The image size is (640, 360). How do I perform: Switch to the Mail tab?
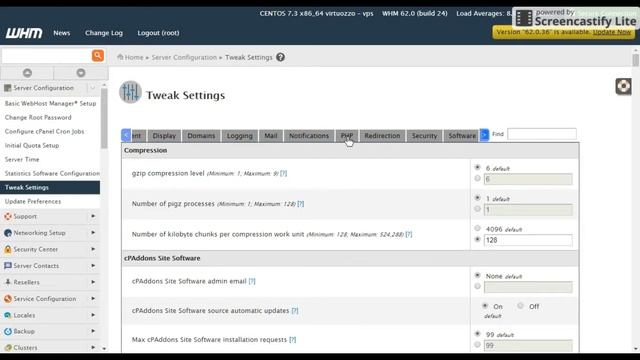pyautogui.click(x=271, y=136)
